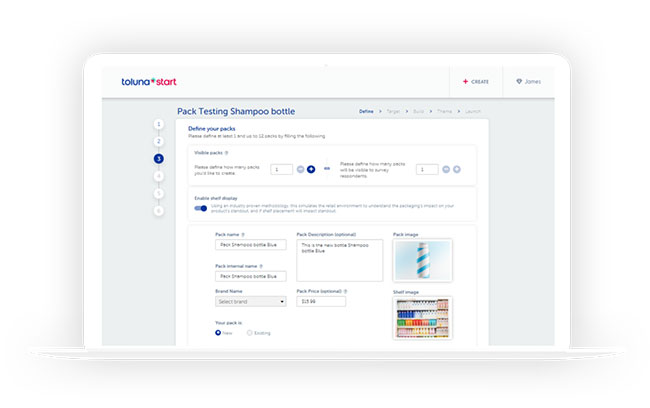This screenshot has height=408, width=650.
Task: Click plus for packs visible to respondents
Action: 457,169
